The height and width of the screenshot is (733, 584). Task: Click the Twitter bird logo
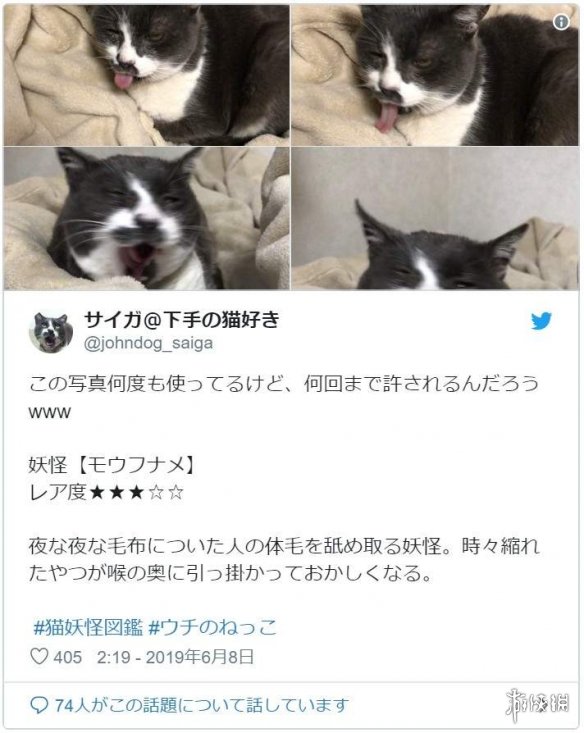(x=541, y=321)
